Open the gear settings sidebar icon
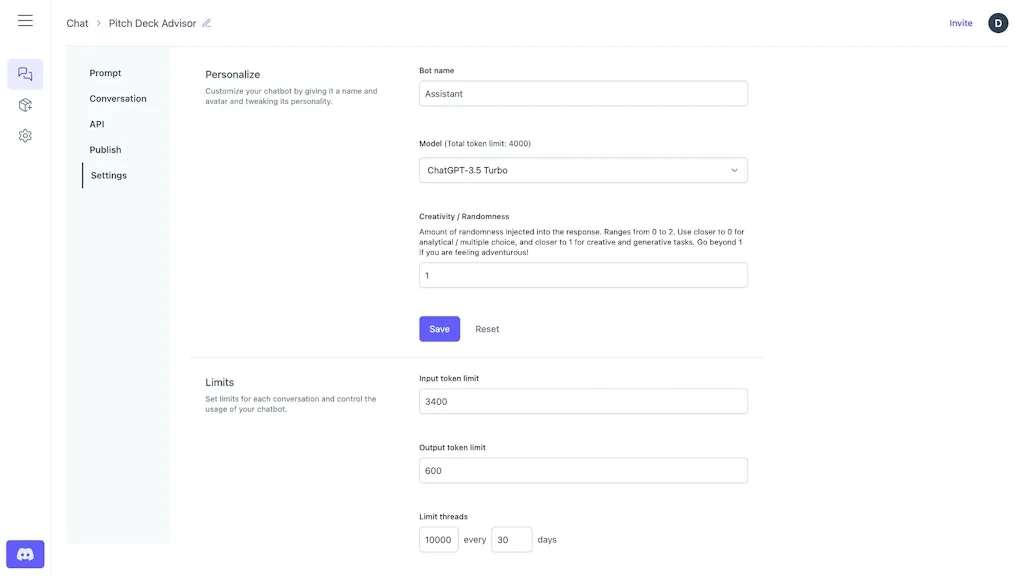 pos(25,135)
